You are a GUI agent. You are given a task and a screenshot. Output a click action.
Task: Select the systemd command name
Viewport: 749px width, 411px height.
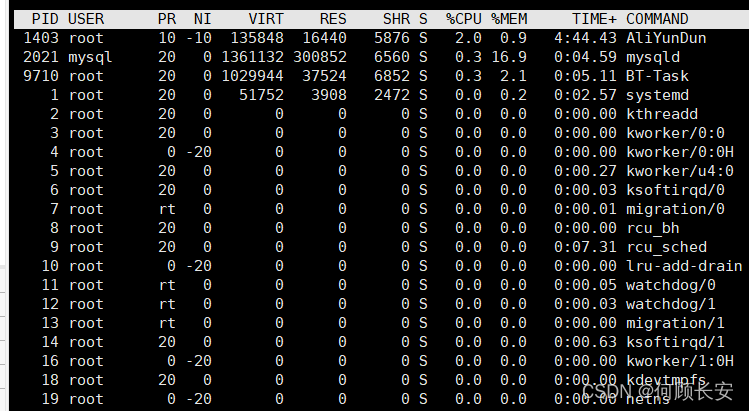click(x=657, y=95)
